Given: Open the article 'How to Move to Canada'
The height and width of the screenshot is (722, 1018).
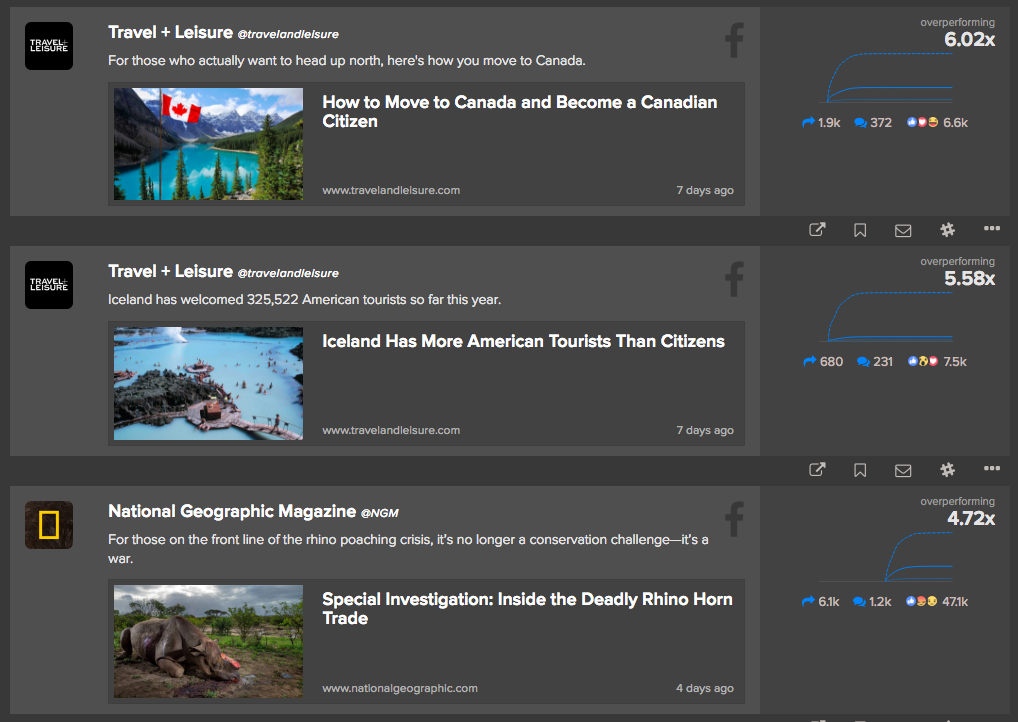Looking at the screenshot, I should click(x=518, y=111).
